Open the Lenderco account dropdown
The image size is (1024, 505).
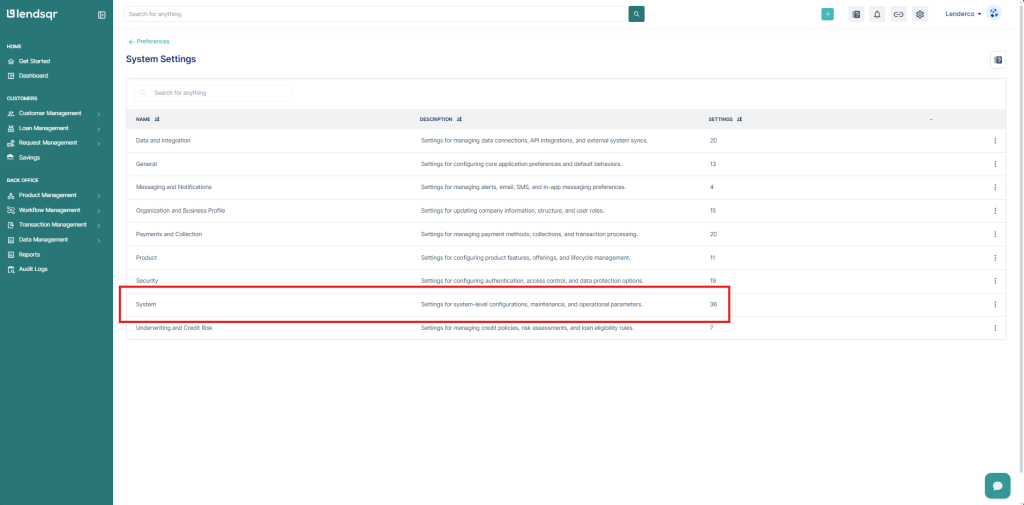(964, 14)
